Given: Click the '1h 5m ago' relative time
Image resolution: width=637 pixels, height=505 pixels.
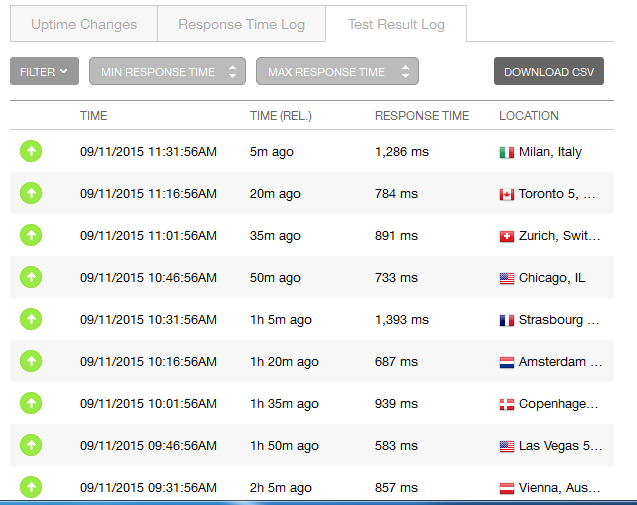Looking at the screenshot, I should click(x=281, y=320).
